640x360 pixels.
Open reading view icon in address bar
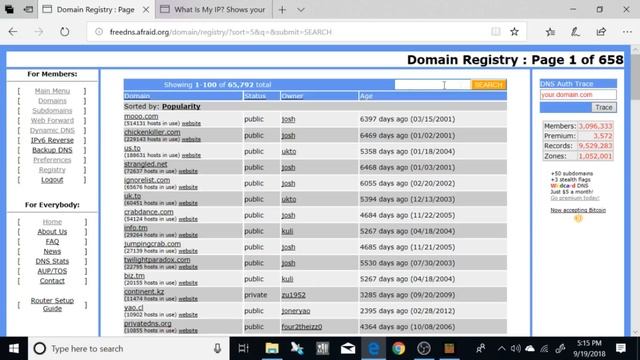point(496,32)
